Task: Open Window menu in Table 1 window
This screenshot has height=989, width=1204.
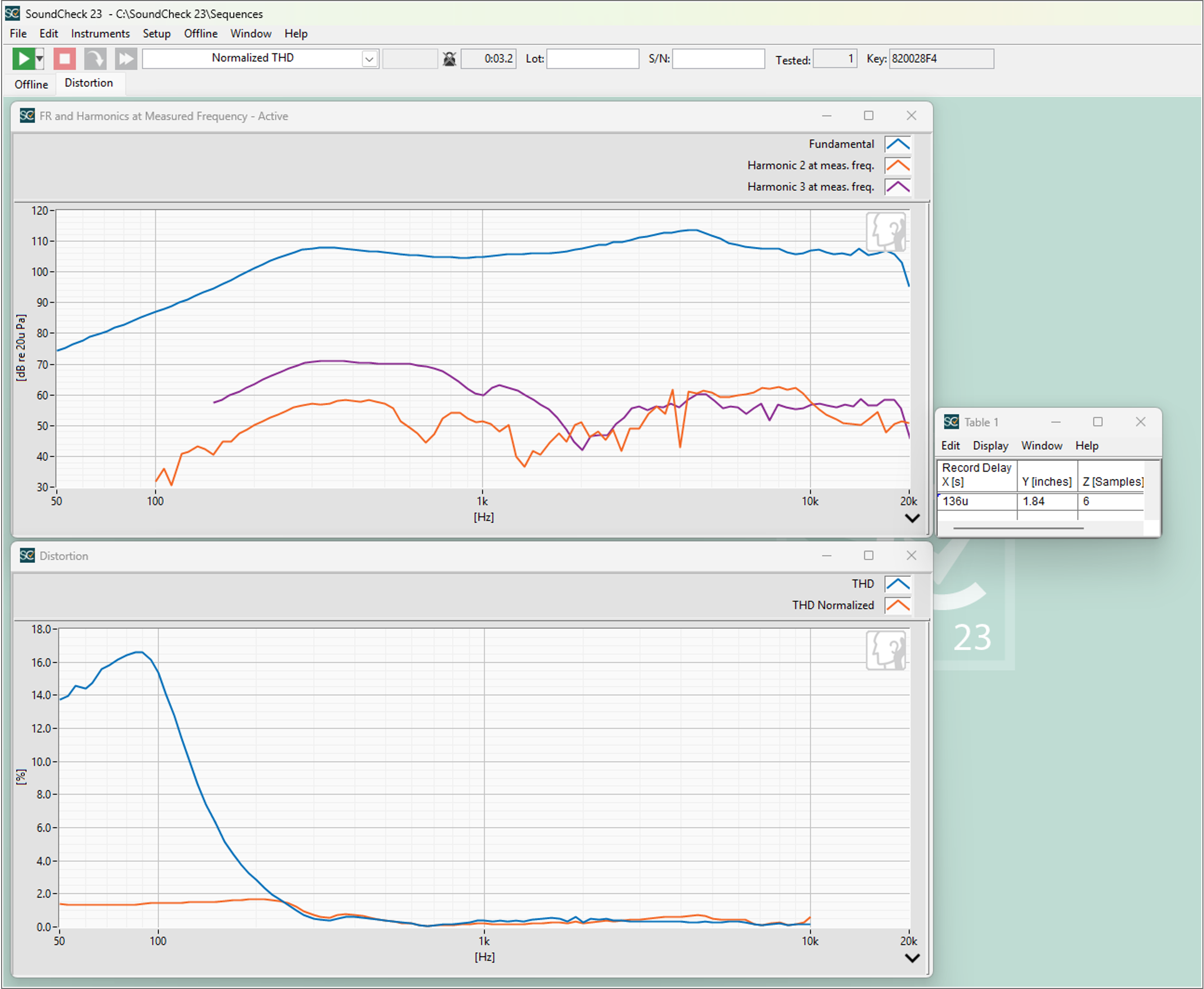Action: tap(1041, 446)
